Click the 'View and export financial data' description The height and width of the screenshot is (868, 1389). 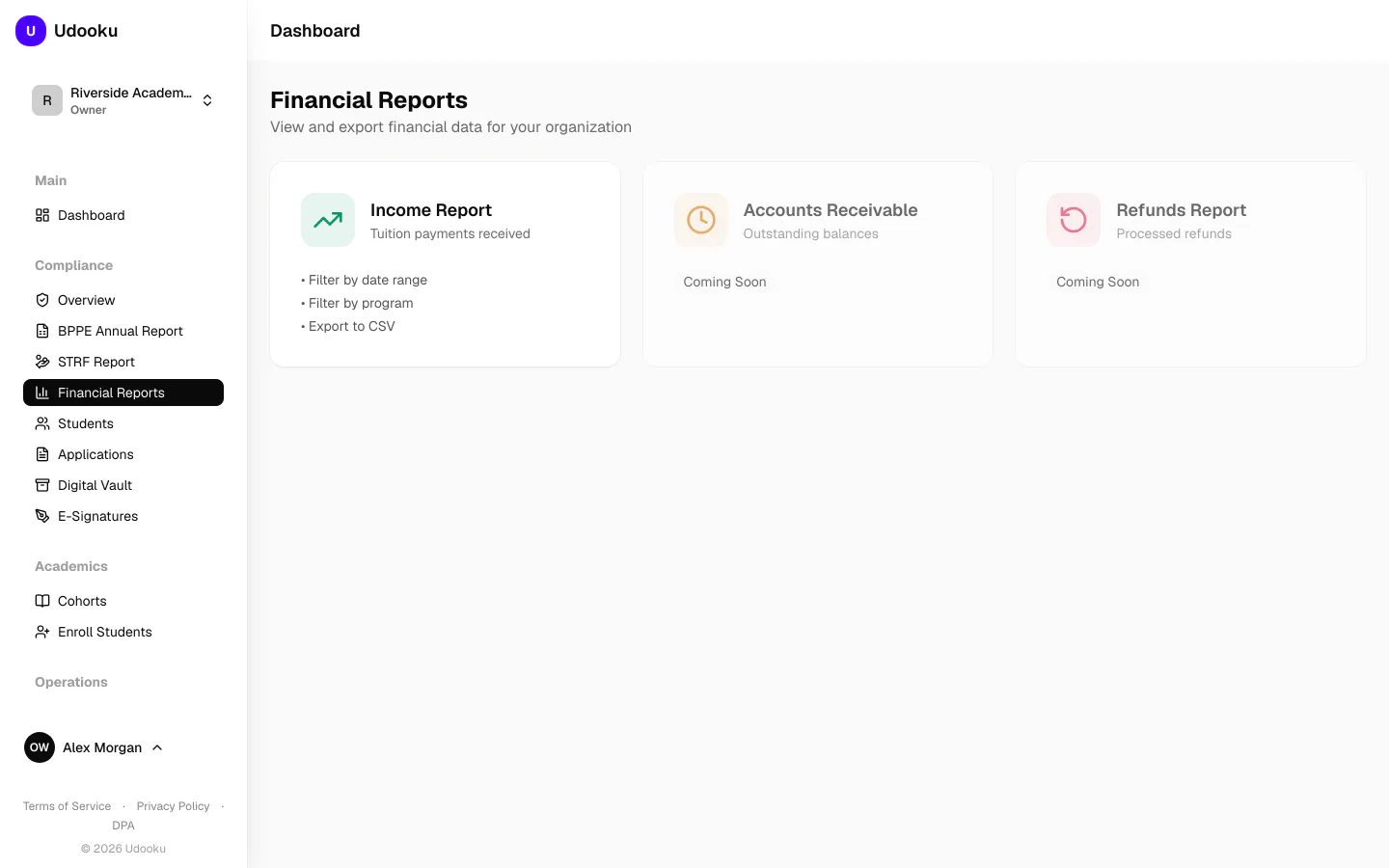click(450, 126)
